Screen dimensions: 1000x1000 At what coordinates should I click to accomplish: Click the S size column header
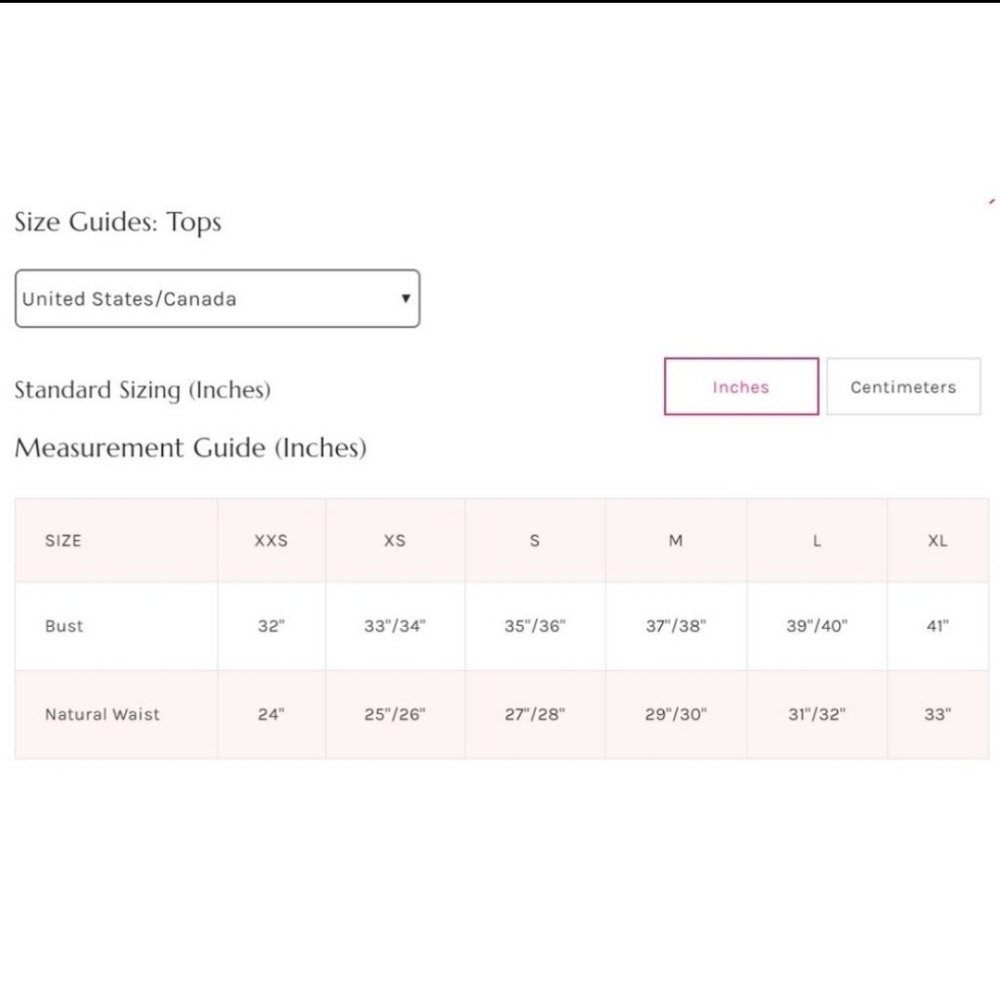(x=535, y=541)
